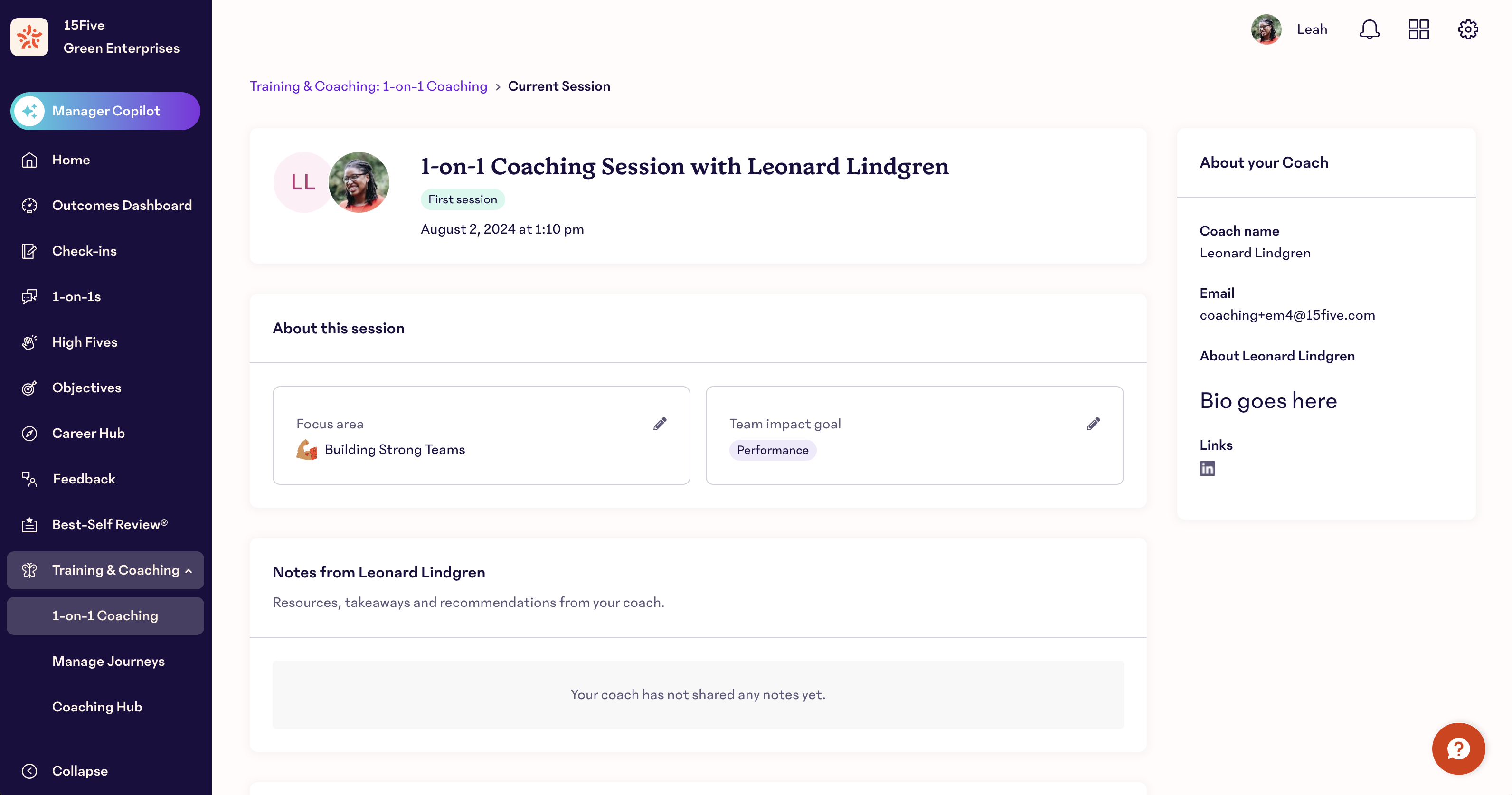Edit the Team impact goal pencil icon
The image size is (1512, 795).
1093,424
